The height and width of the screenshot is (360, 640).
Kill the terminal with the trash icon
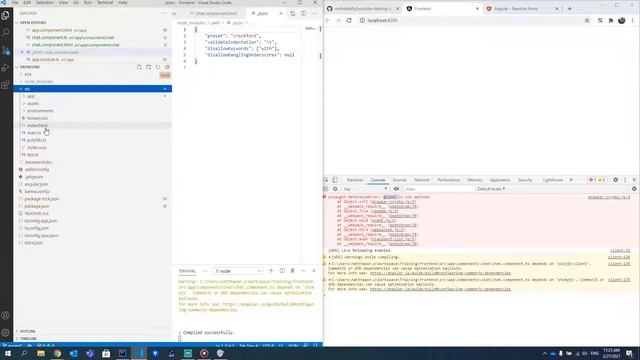point(293,271)
